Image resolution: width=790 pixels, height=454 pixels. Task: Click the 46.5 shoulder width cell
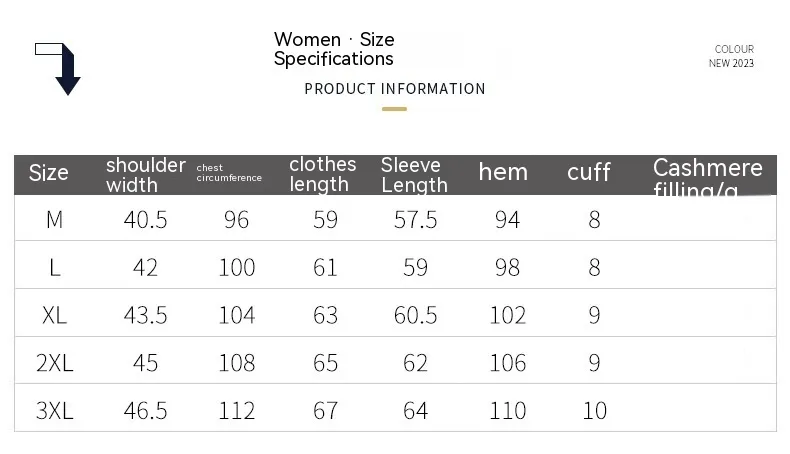145,410
